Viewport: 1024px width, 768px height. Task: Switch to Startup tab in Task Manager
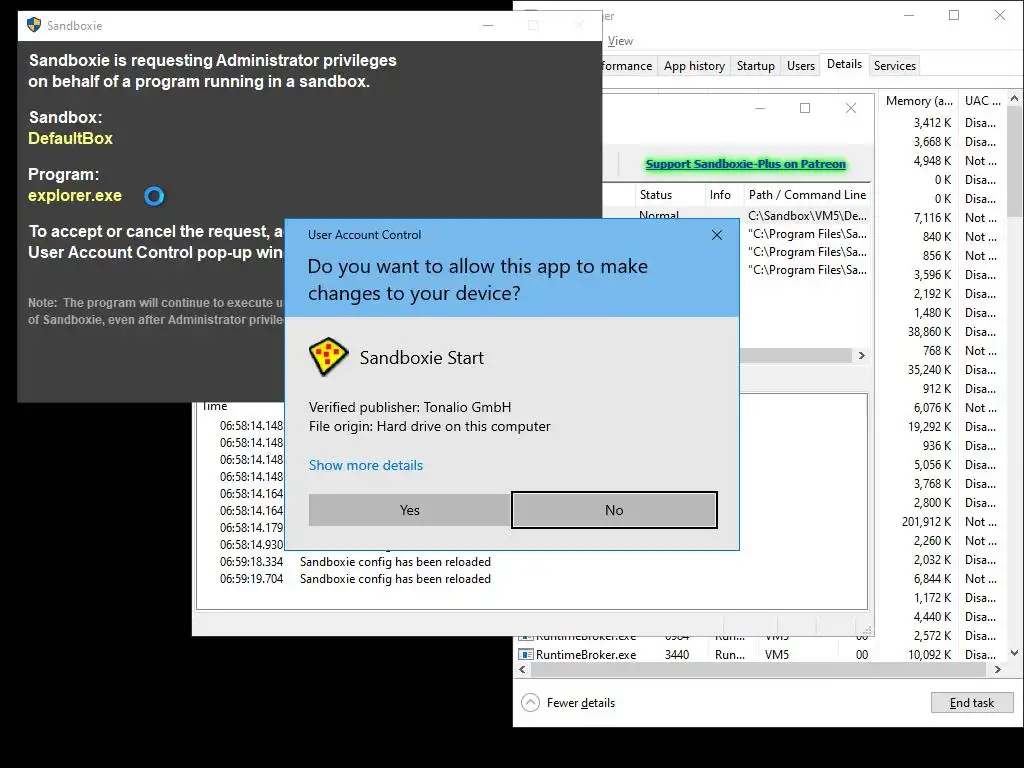756,65
